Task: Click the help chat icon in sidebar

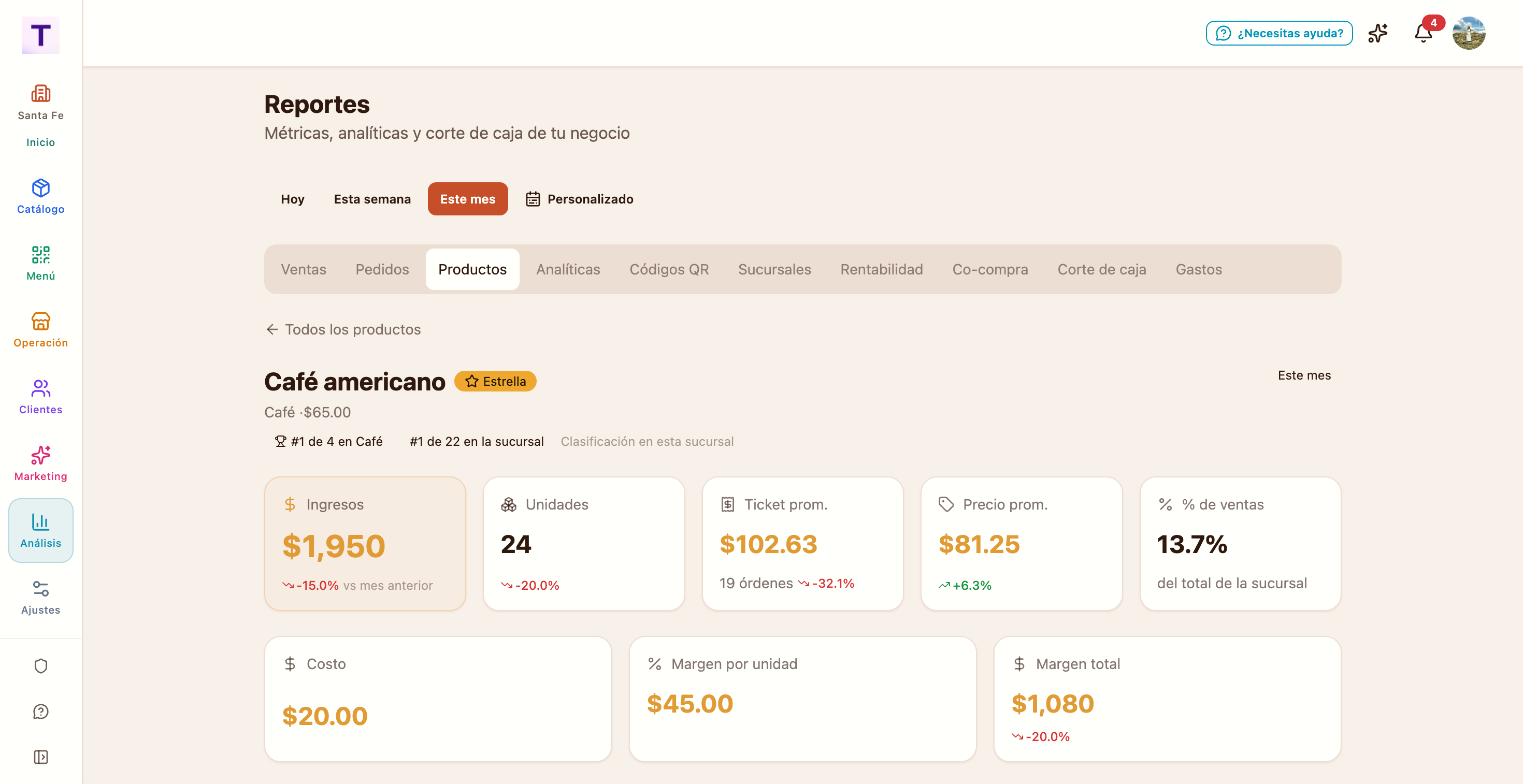Action: 40,712
